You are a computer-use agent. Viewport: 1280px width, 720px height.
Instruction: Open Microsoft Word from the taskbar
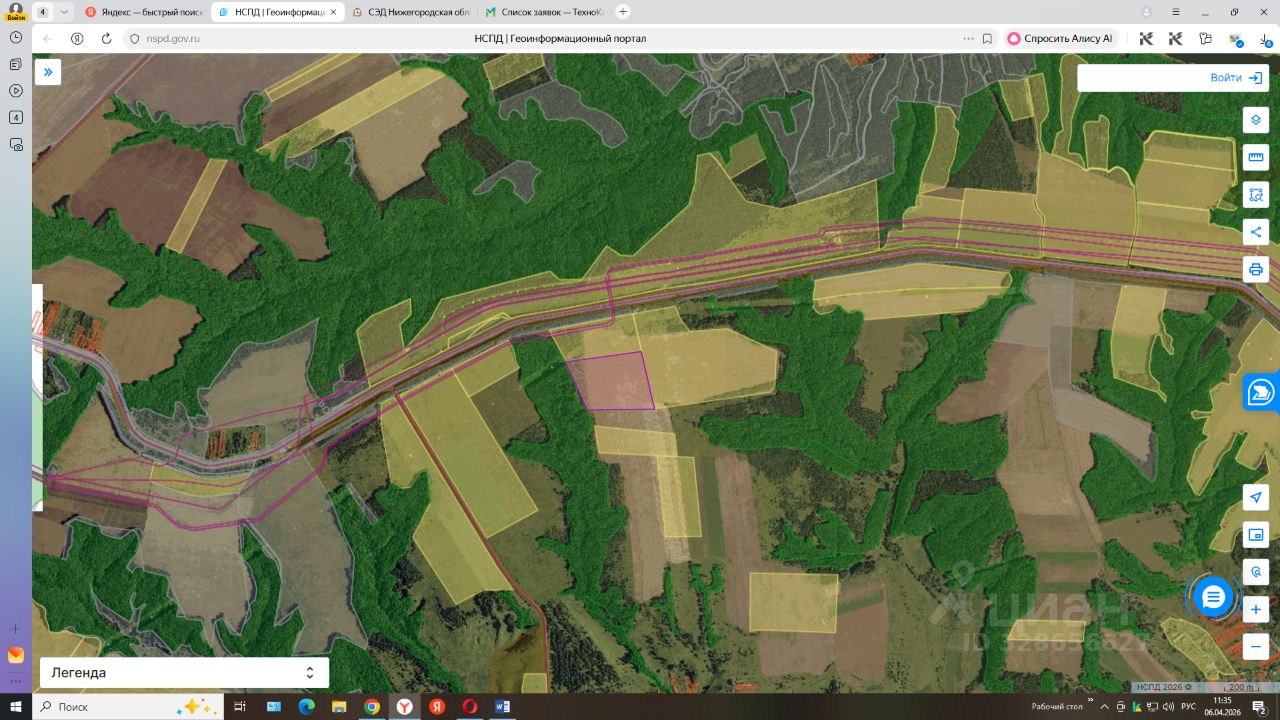click(x=502, y=707)
